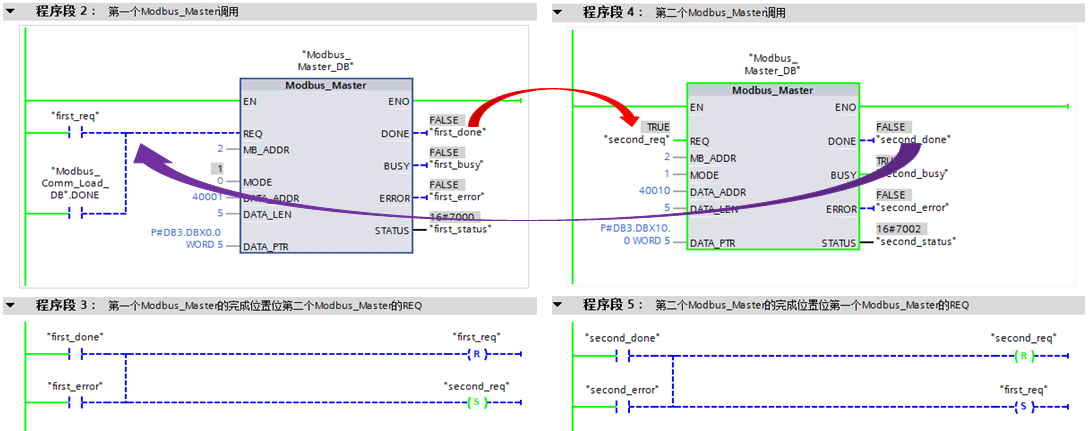Select the first Modbus_Master block header

[326, 85]
